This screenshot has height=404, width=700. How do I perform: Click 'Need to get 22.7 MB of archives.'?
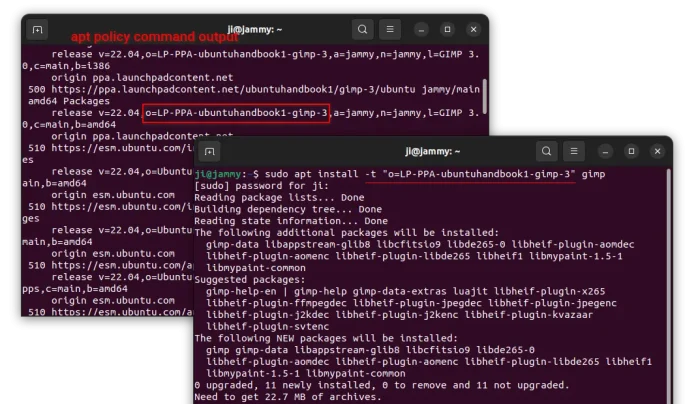[288, 396]
